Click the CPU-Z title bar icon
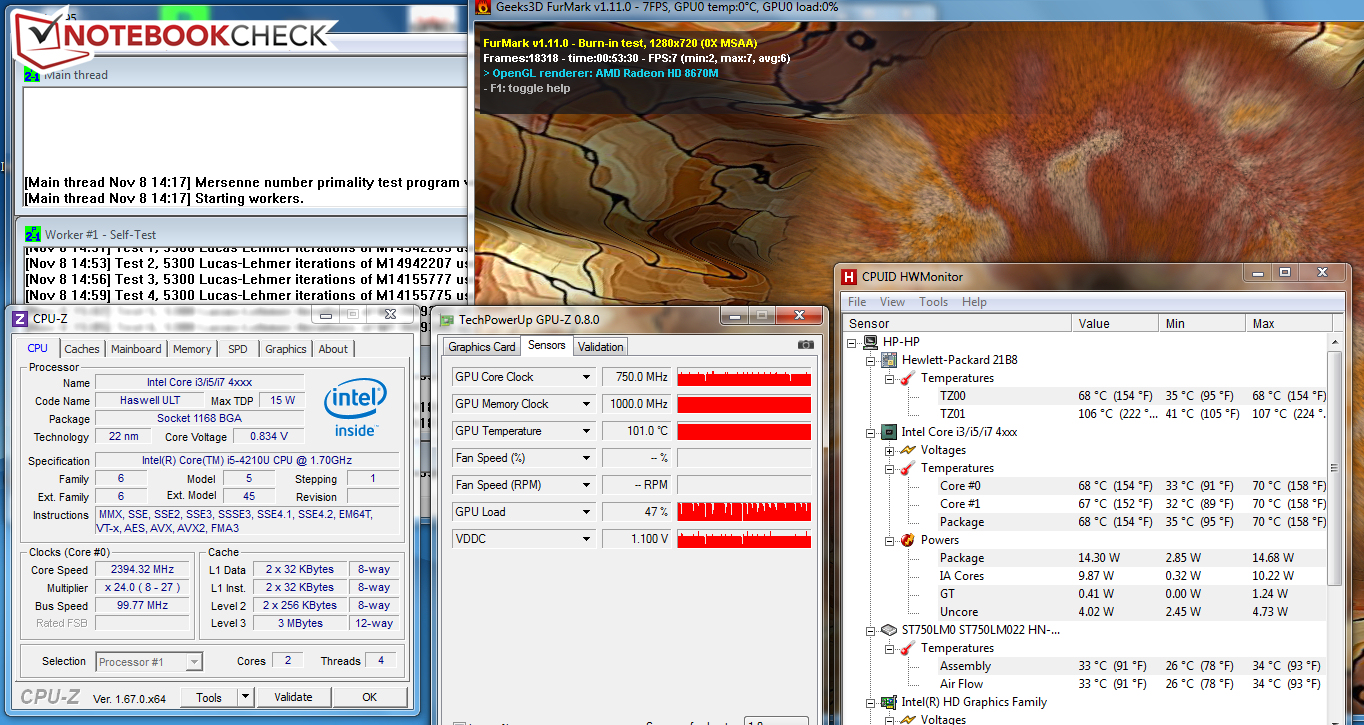 19,319
